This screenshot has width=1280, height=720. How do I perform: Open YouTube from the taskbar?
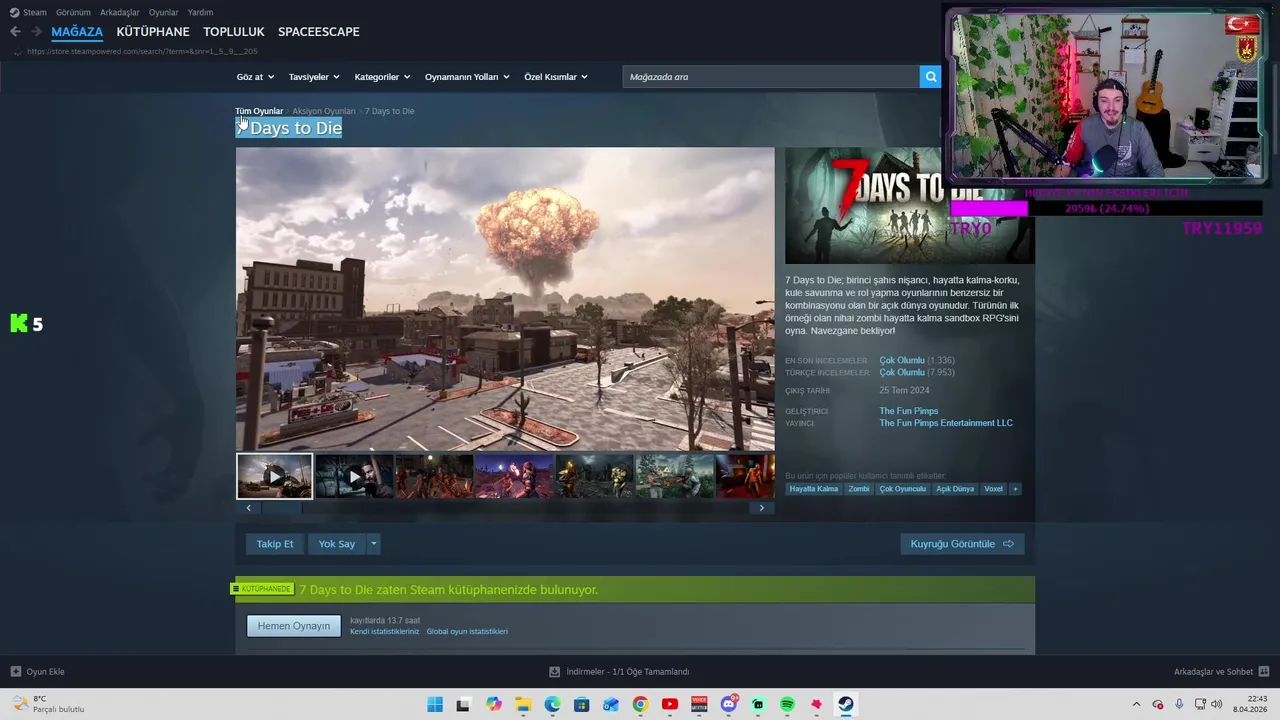(x=670, y=704)
